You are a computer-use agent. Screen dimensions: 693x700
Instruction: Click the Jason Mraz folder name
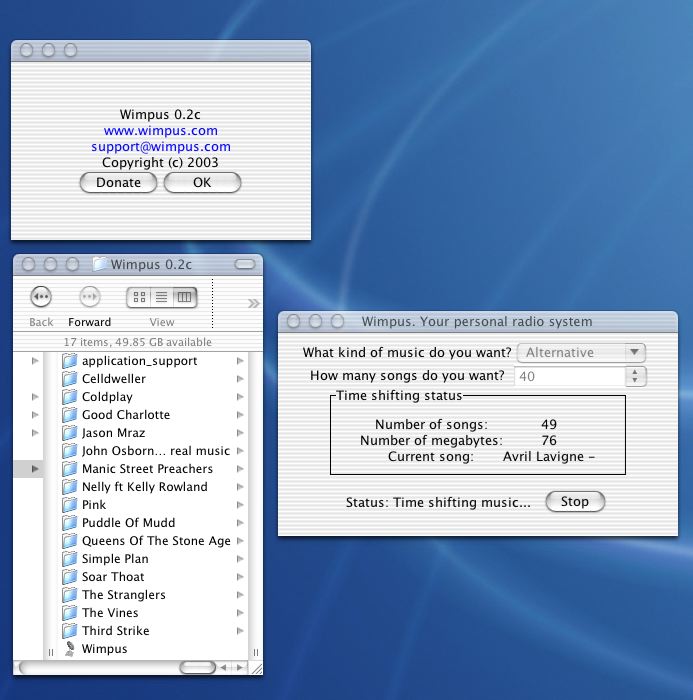point(113,433)
